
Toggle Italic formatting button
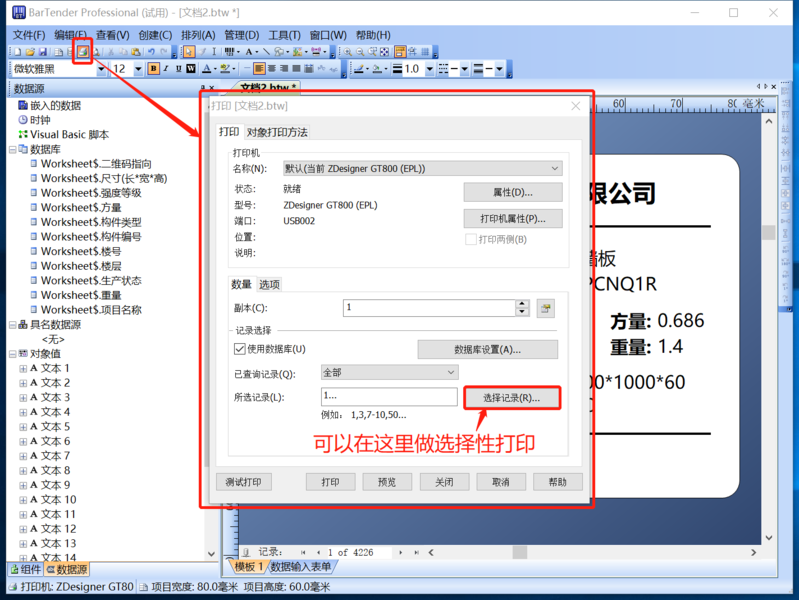[166, 69]
